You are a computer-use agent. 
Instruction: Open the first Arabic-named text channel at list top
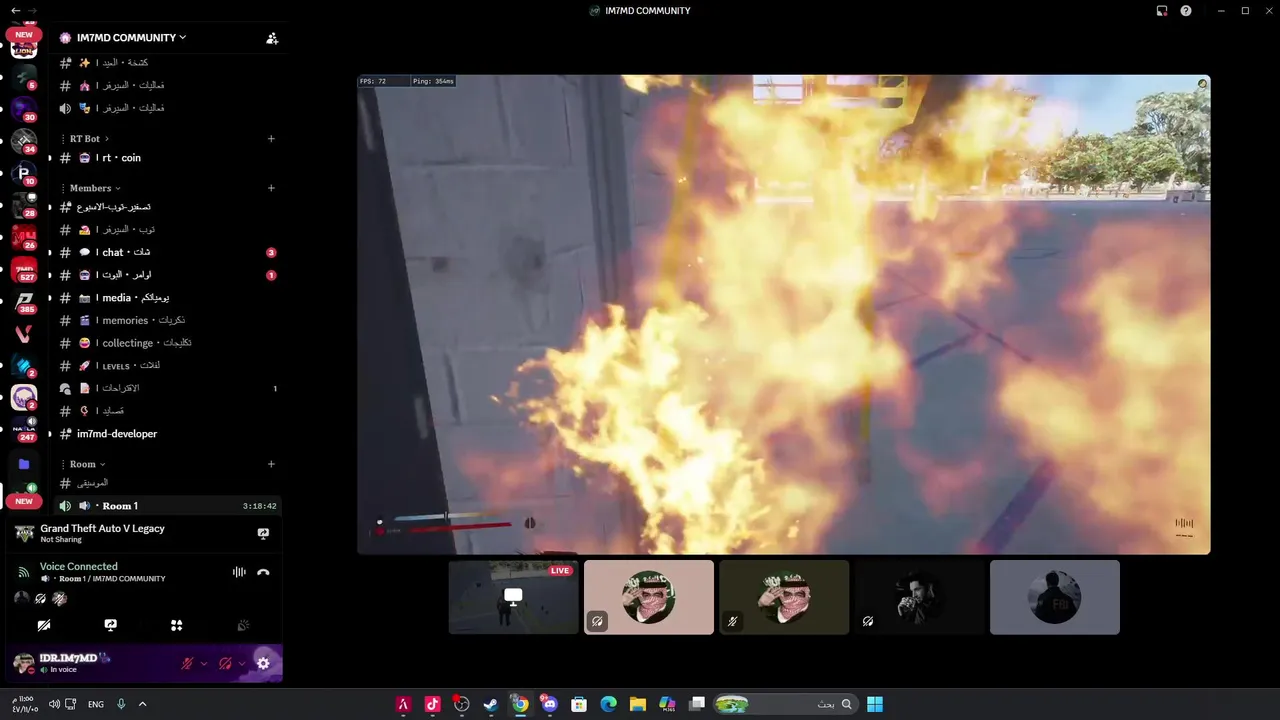coord(167,62)
